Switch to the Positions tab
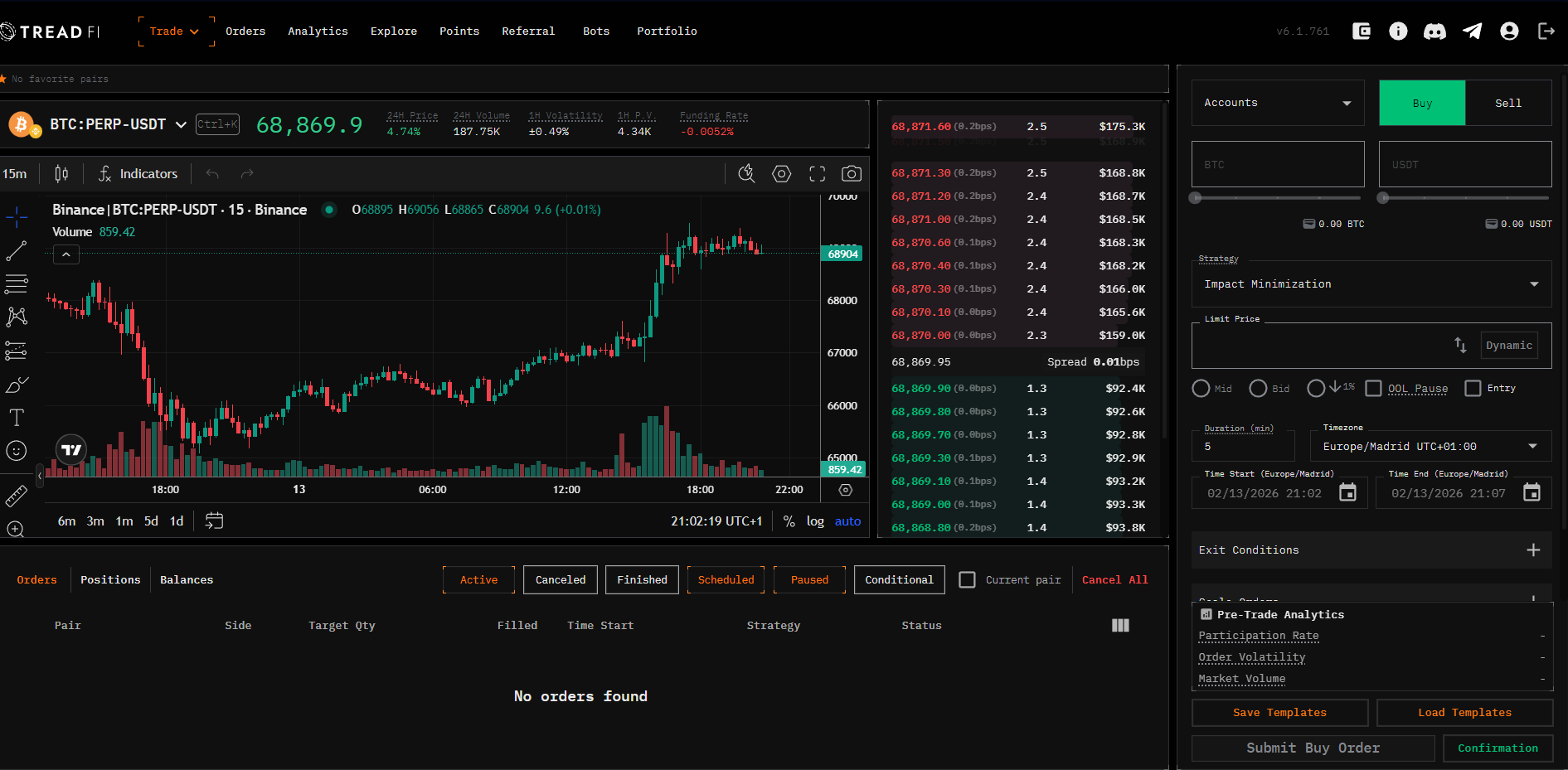The height and width of the screenshot is (770, 1568). click(110, 580)
